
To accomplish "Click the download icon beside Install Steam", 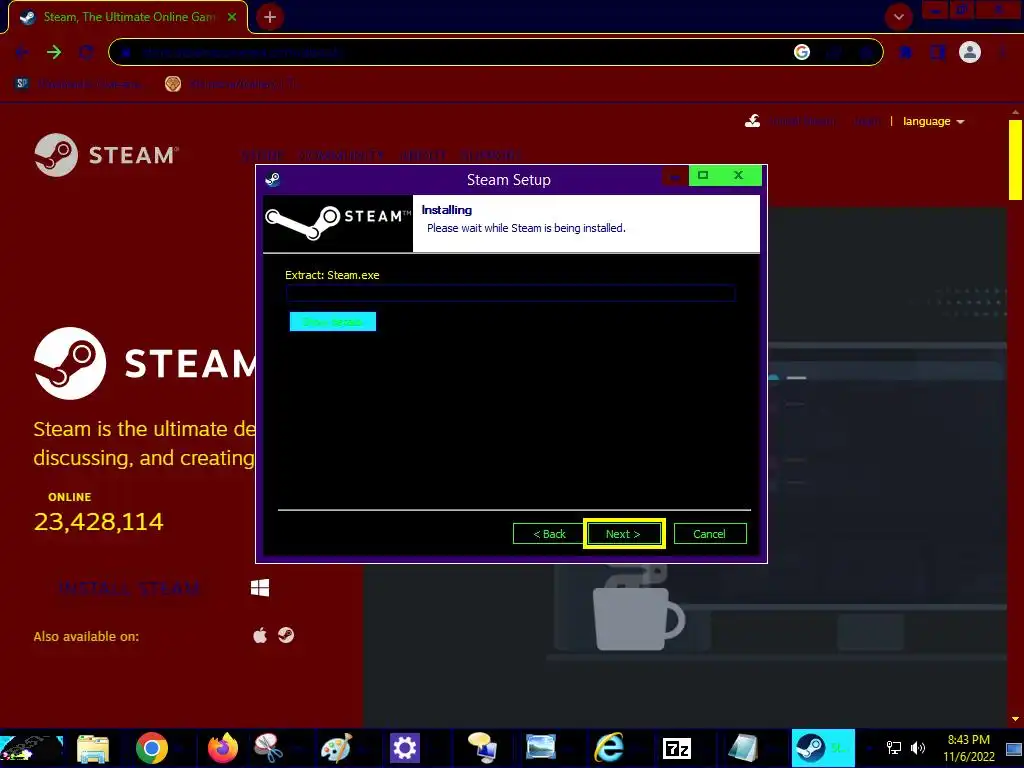I will pyautogui.click(x=752, y=121).
